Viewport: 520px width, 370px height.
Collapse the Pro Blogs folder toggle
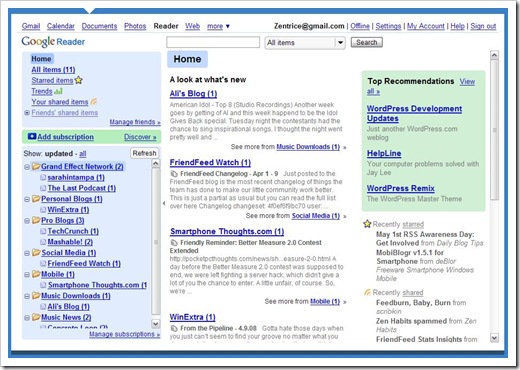27,221
